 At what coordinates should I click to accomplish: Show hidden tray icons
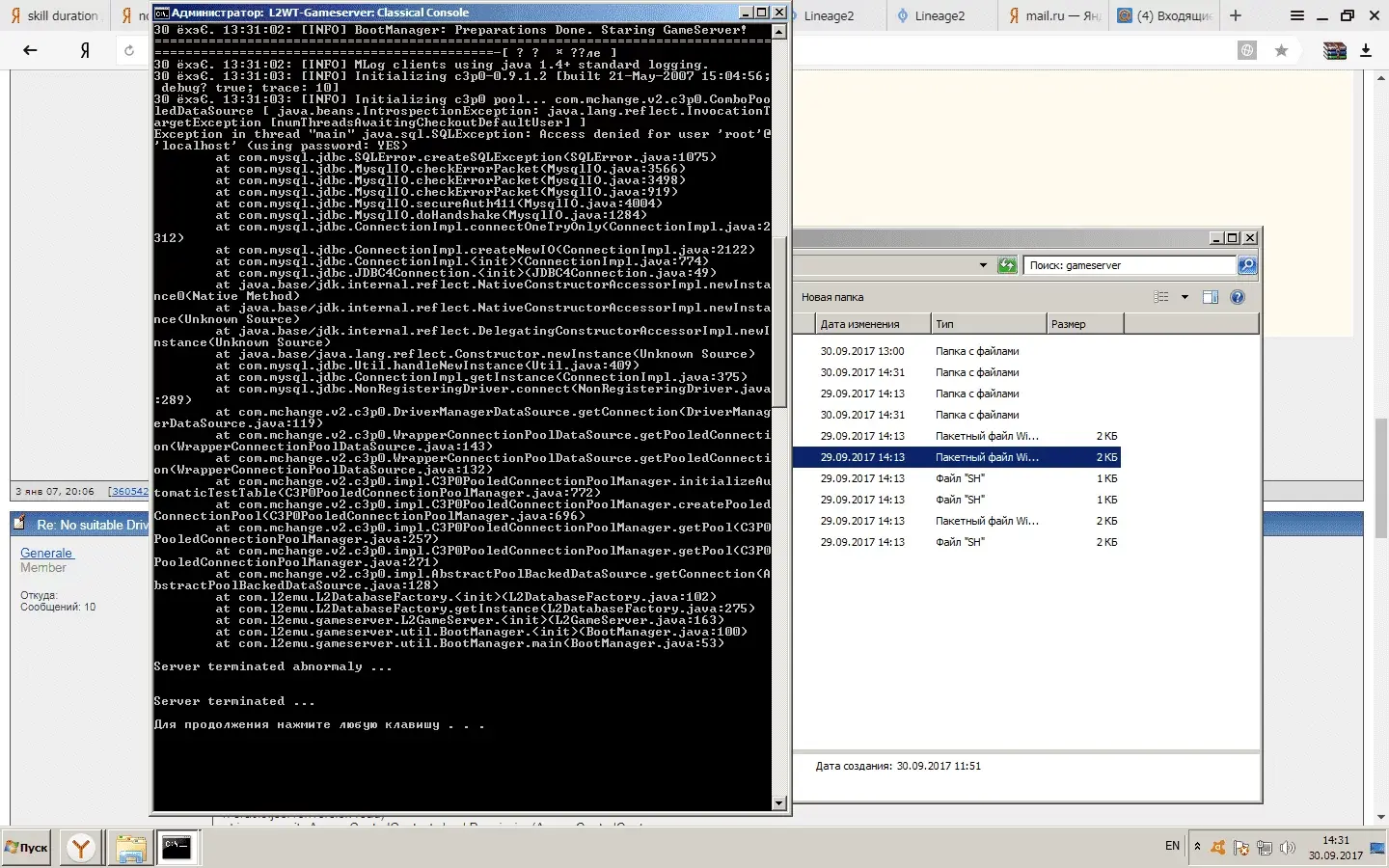(1197, 847)
